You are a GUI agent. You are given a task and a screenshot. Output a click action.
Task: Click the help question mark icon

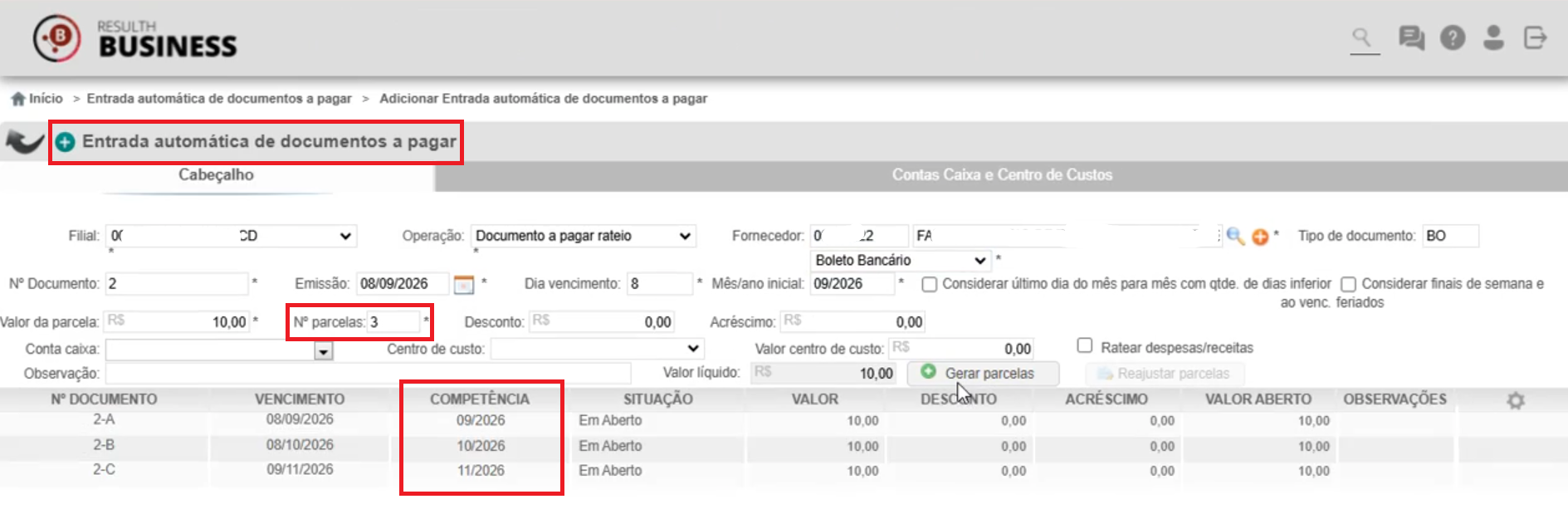tap(1453, 37)
